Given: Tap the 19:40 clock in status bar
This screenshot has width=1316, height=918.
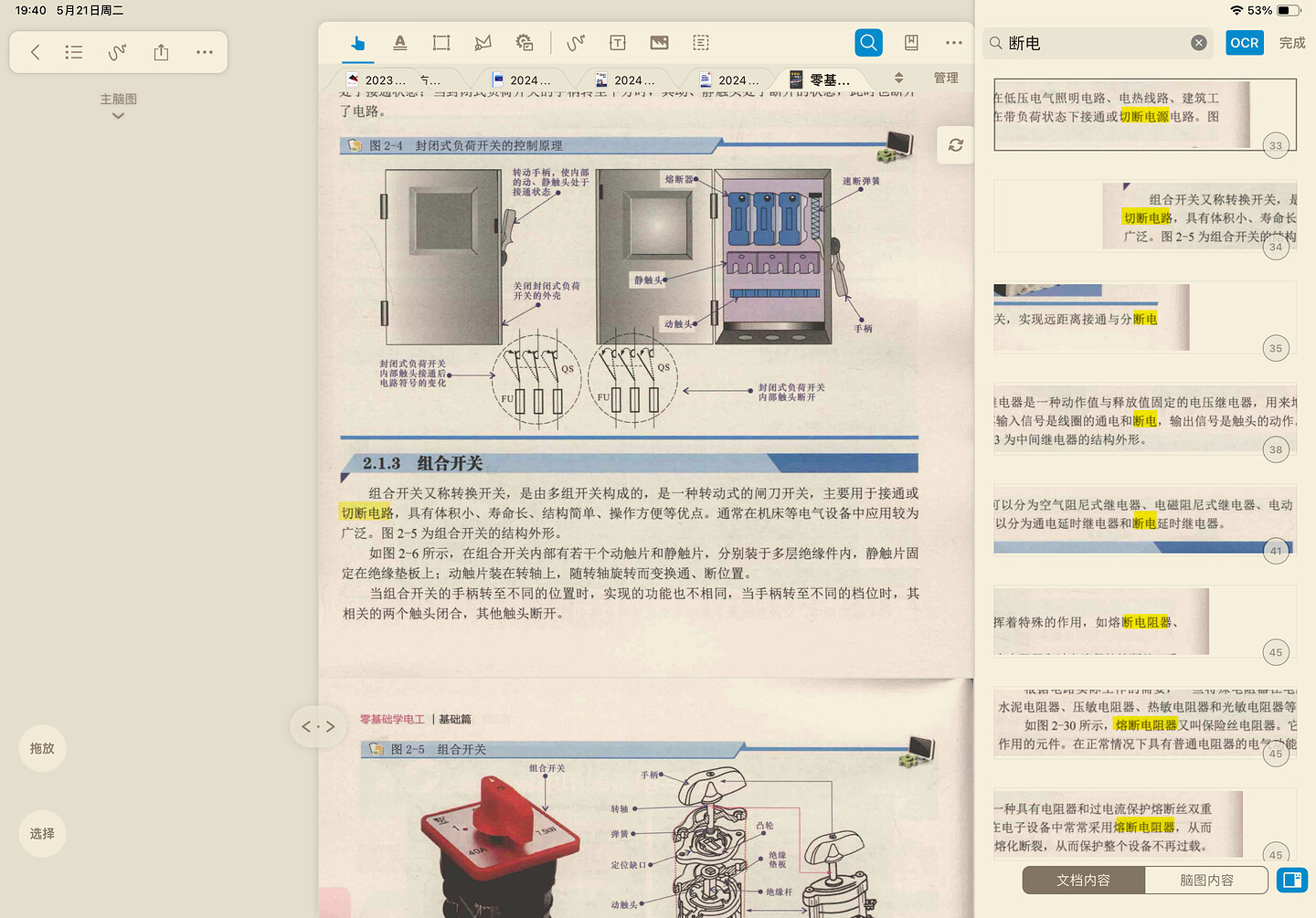Looking at the screenshot, I should click(x=30, y=10).
